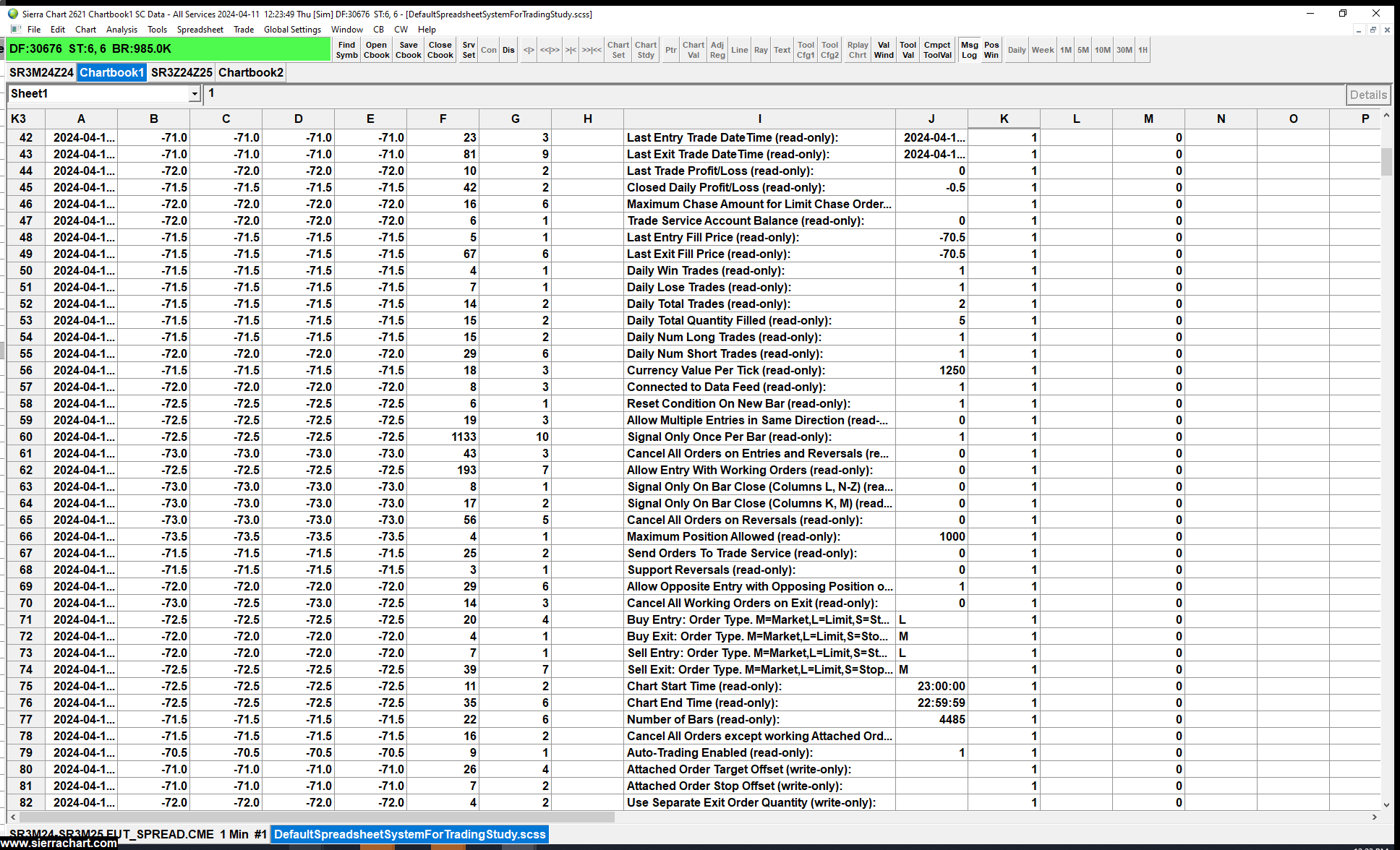The width and height of the screenshot is (1400, 850).
Task: Open the Global Settings menu
Action: [x=292, y=30]
